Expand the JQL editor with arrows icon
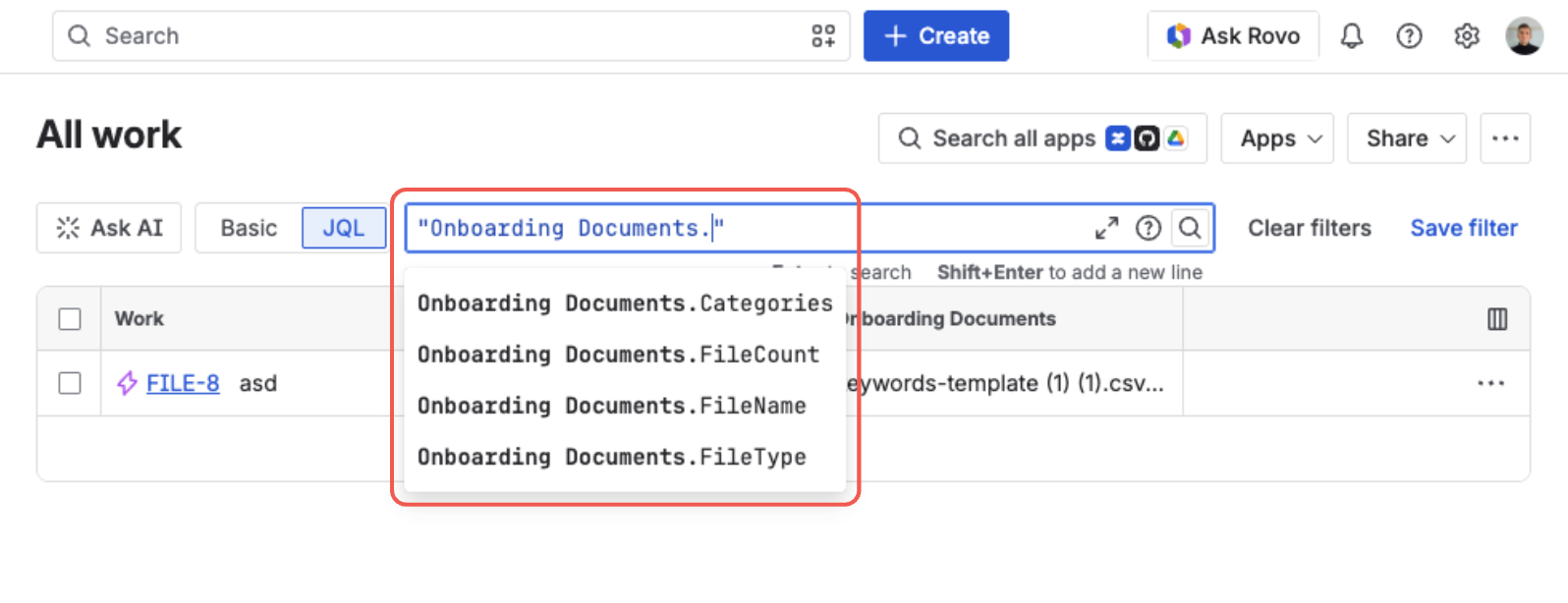Screen dimensions: 1568x603 click(x=1106, y=228)
